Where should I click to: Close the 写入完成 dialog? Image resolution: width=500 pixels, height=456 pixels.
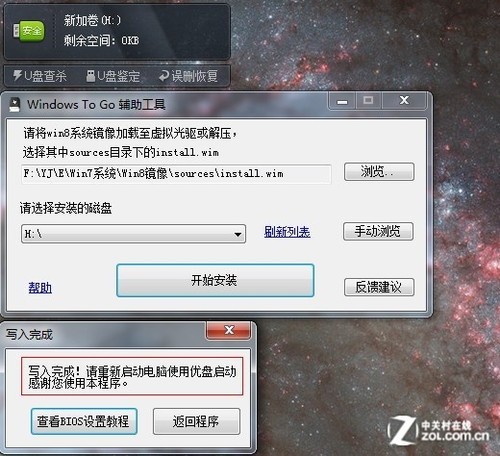[x=229, y=330]
